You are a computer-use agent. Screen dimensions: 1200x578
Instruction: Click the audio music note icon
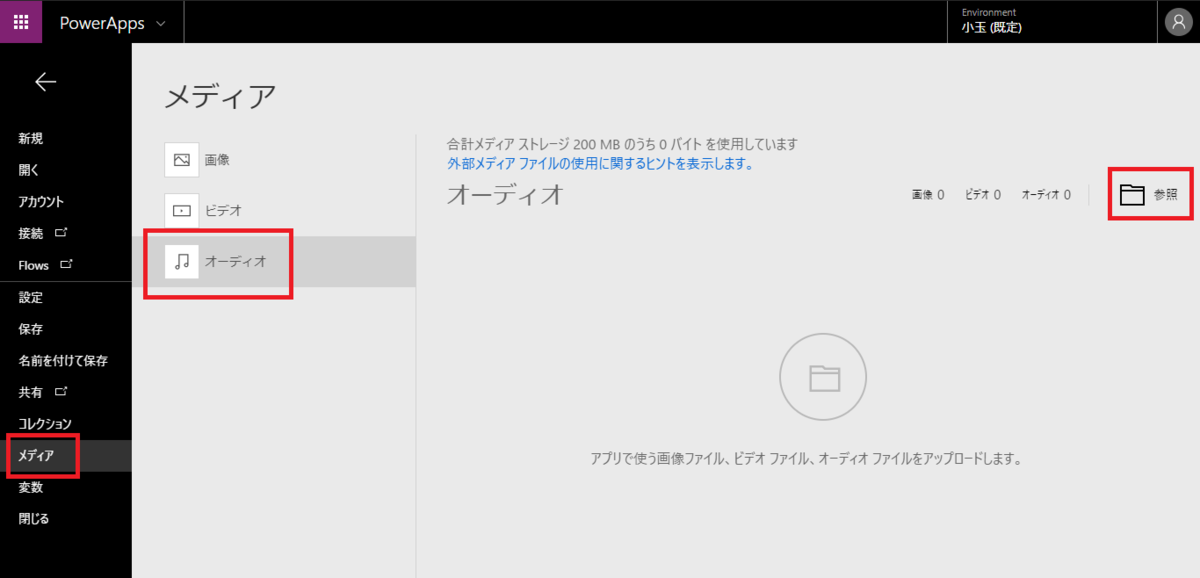(182, 261)
